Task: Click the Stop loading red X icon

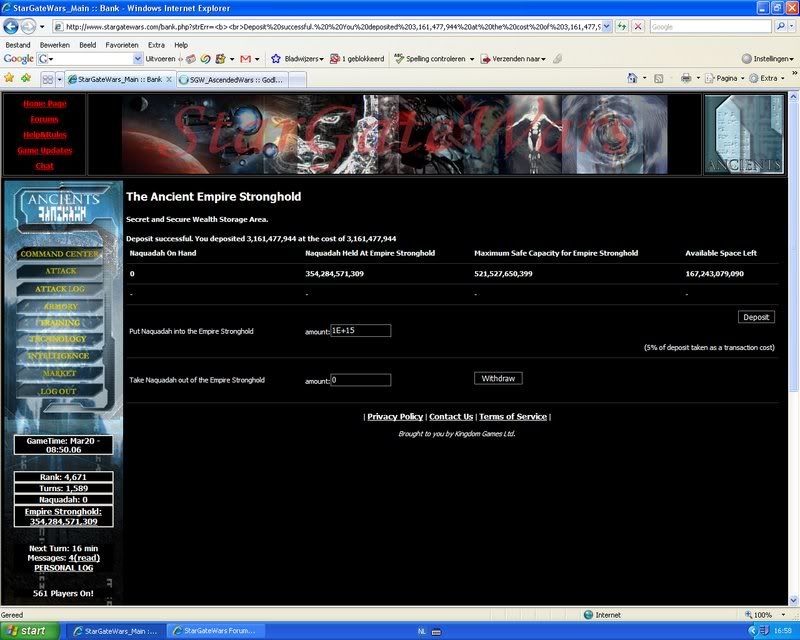Action: click(638, 27)
